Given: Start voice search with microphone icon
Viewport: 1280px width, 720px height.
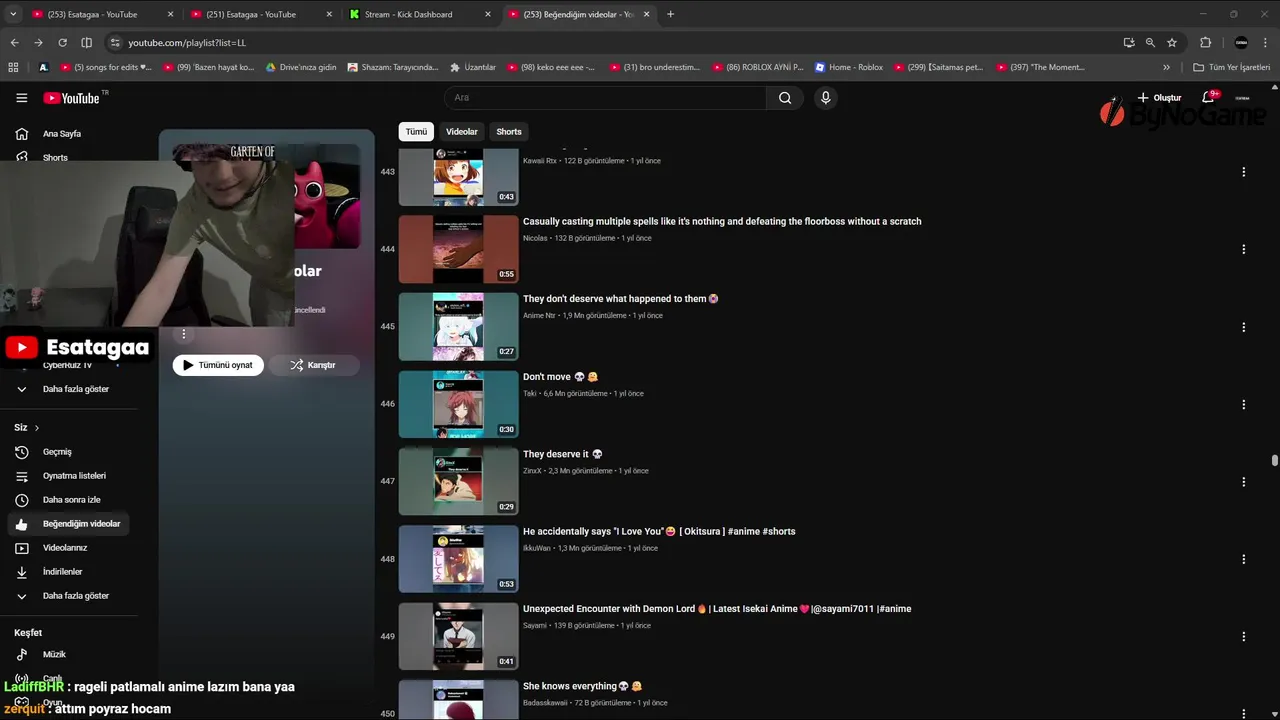Looking at the screenshot, I should pyautogui.click(x=825, y=98).
